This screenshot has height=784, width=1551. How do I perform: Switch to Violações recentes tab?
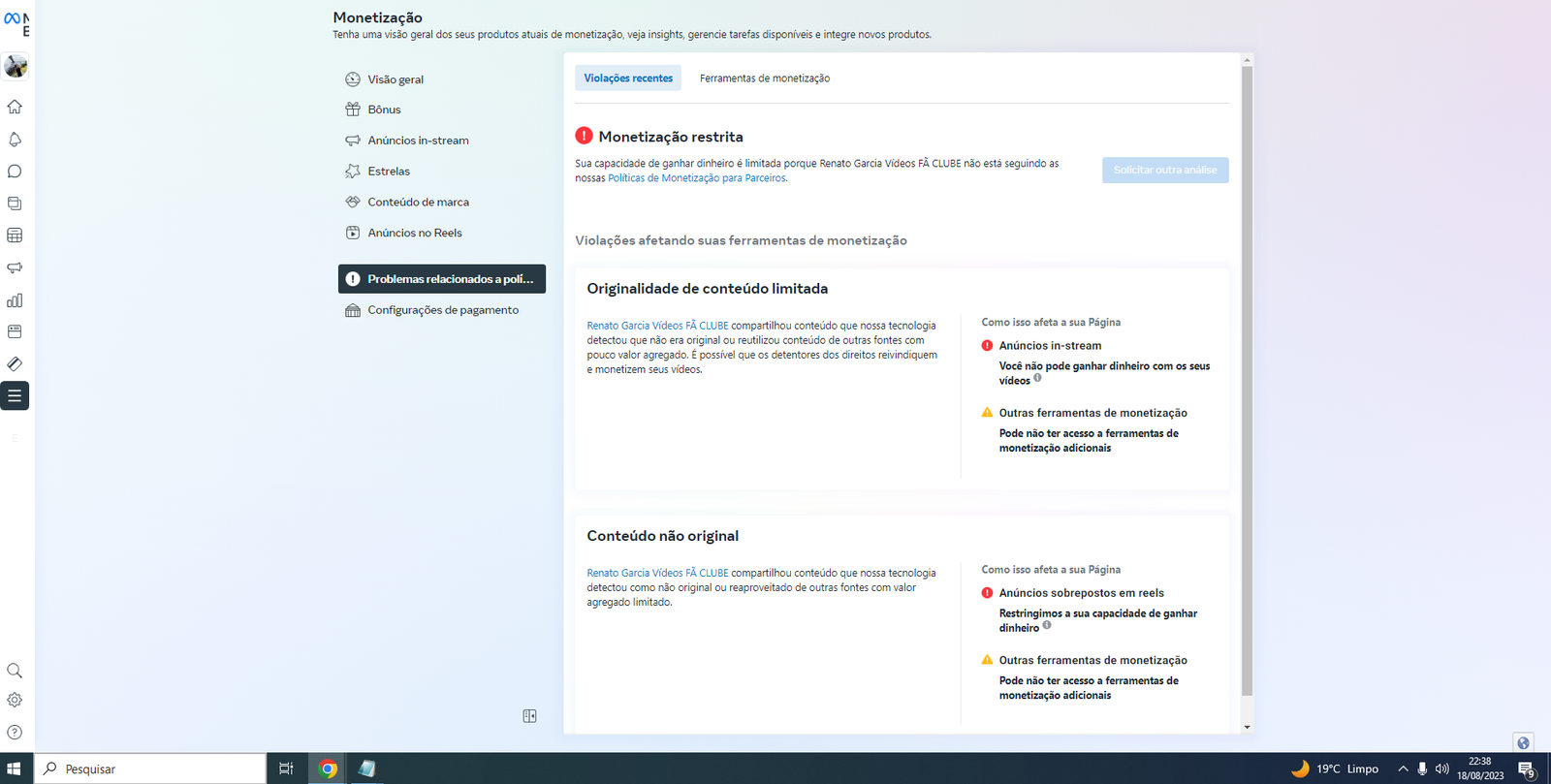(x=628, y=78)
